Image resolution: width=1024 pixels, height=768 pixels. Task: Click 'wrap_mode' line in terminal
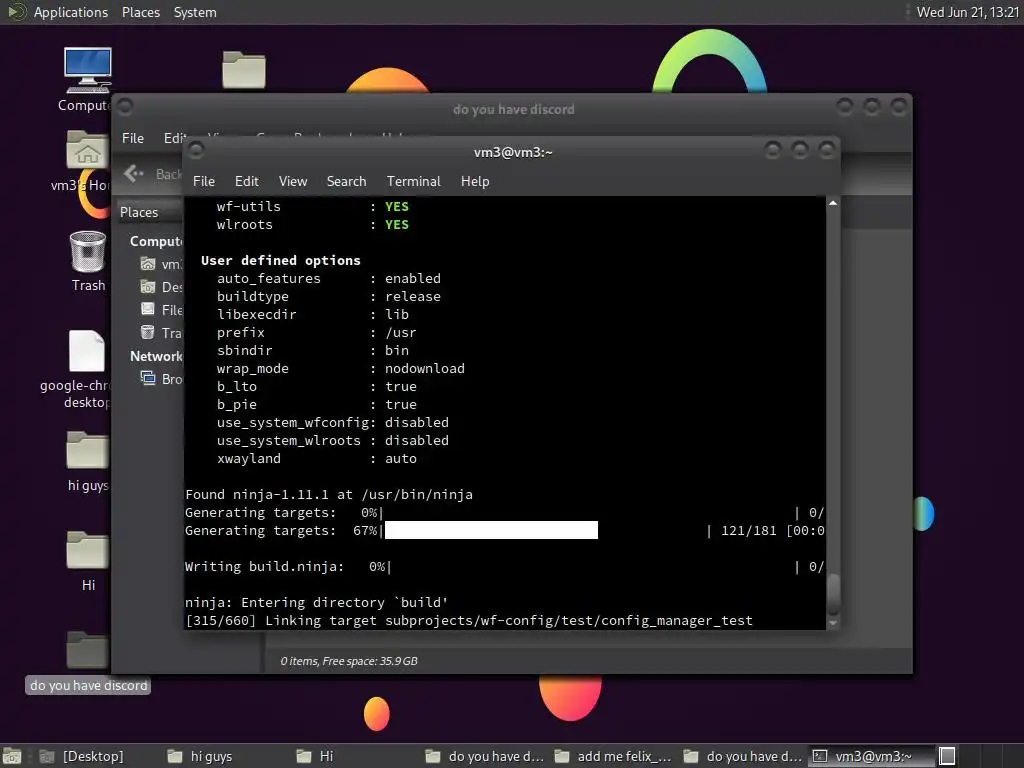point(340,368)
